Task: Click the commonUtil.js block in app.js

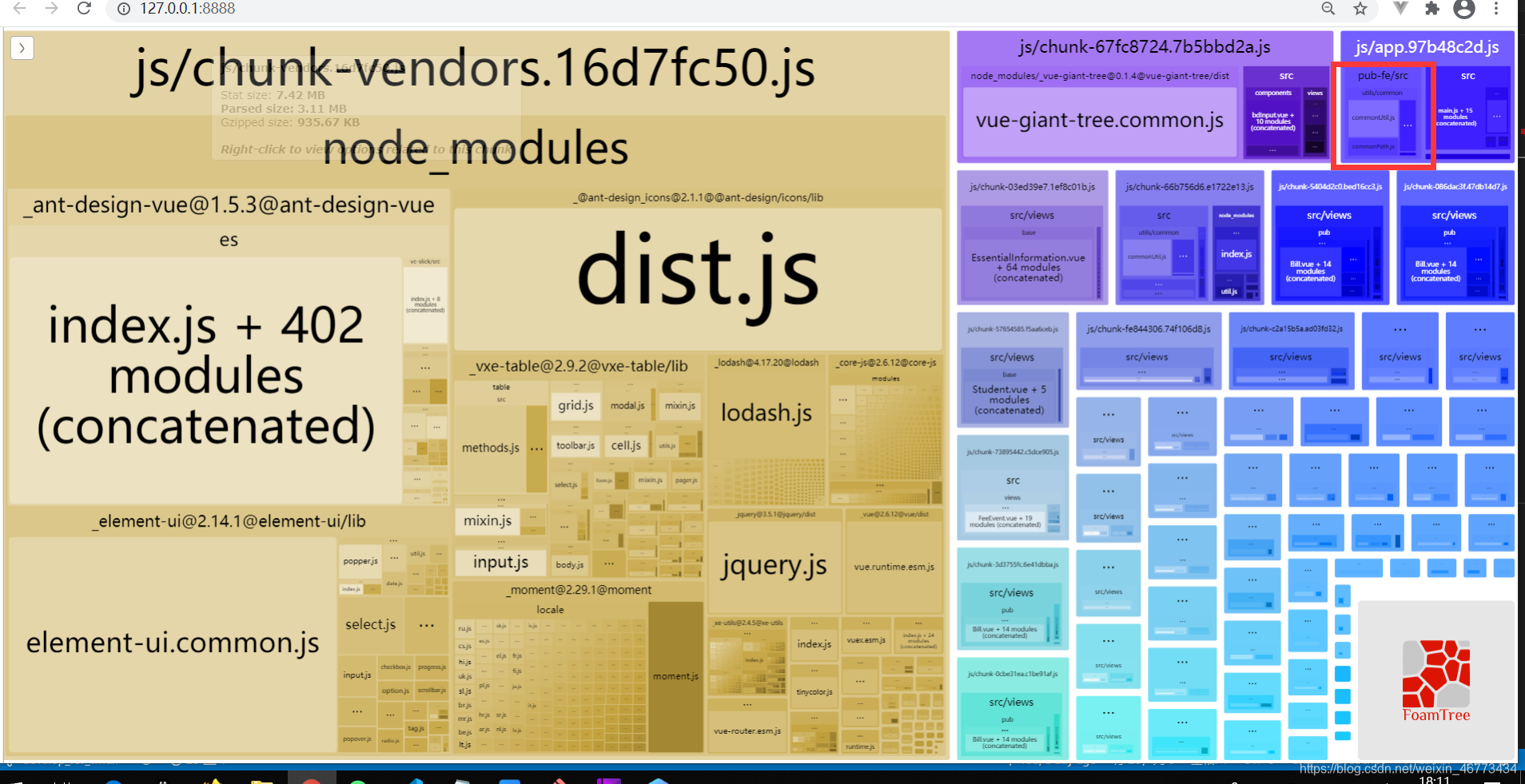Action: coord(1373,117)
